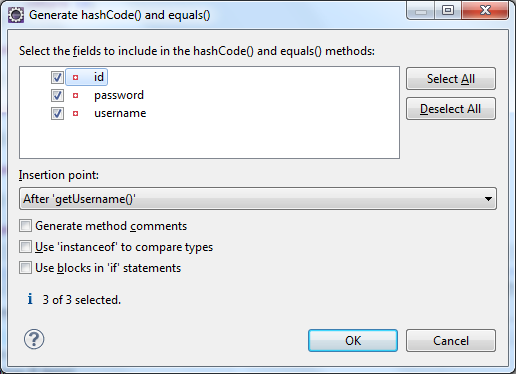Click the red field icon beside password
This screenshot has height=374, width=516.
[x=76, y=96]
